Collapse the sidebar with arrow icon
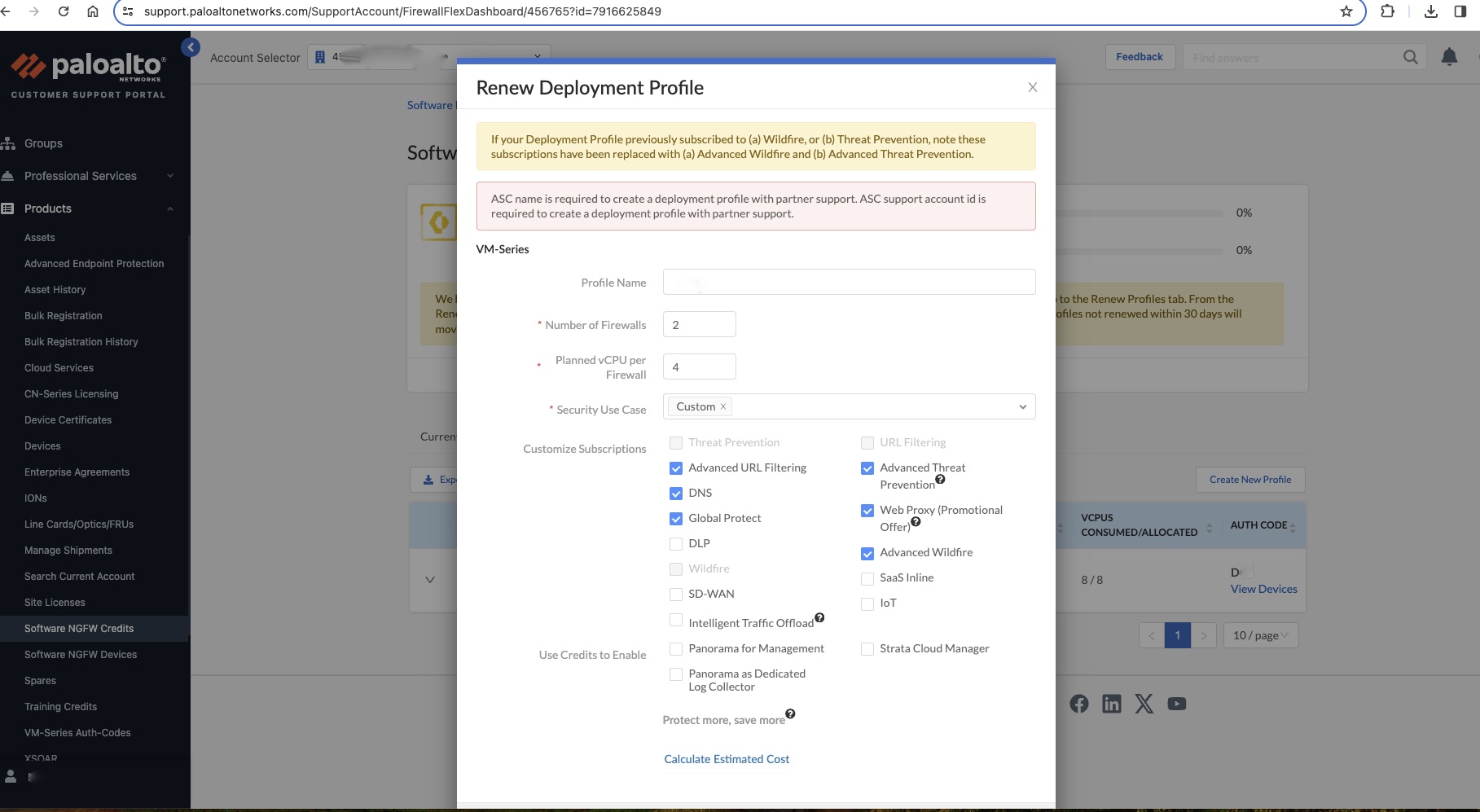This screenshot has height=812, width=1480. tap(191, 47)
